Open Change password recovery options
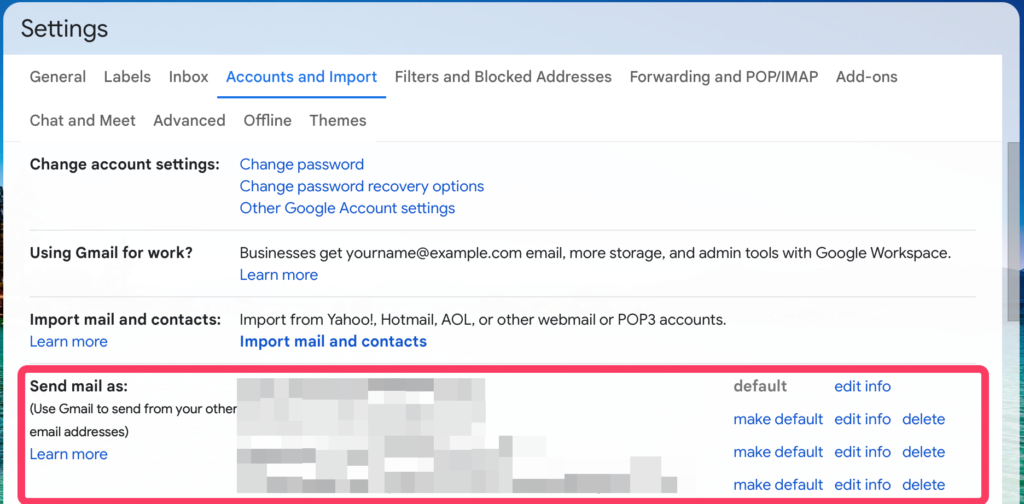This screenshot has height=504, width=1024. pos(362,186)
